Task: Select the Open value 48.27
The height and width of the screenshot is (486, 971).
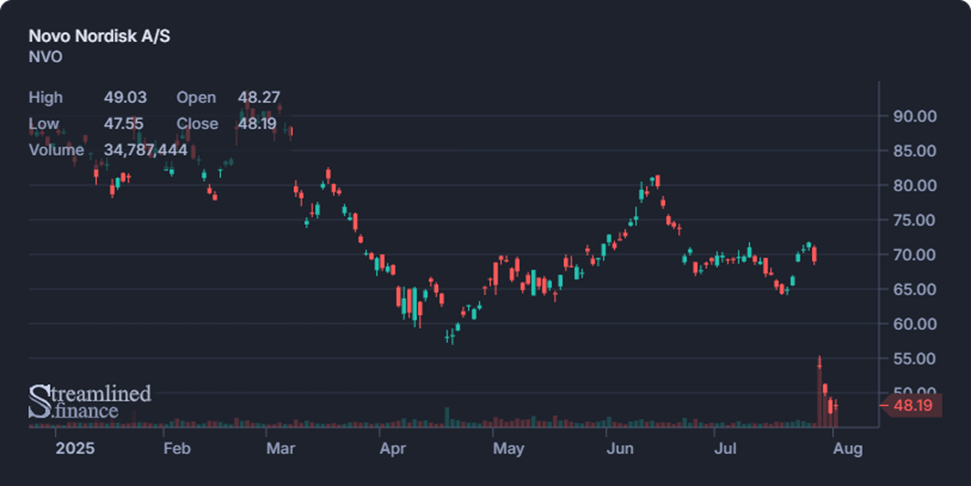Action: click(259, 97)
